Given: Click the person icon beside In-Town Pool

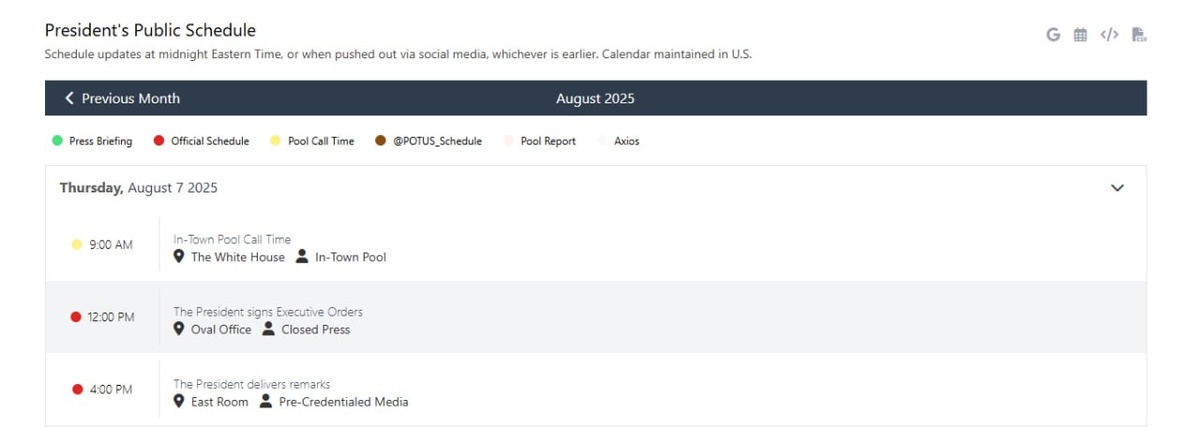Looking at the screenshot, I should (x=302, y=257).
